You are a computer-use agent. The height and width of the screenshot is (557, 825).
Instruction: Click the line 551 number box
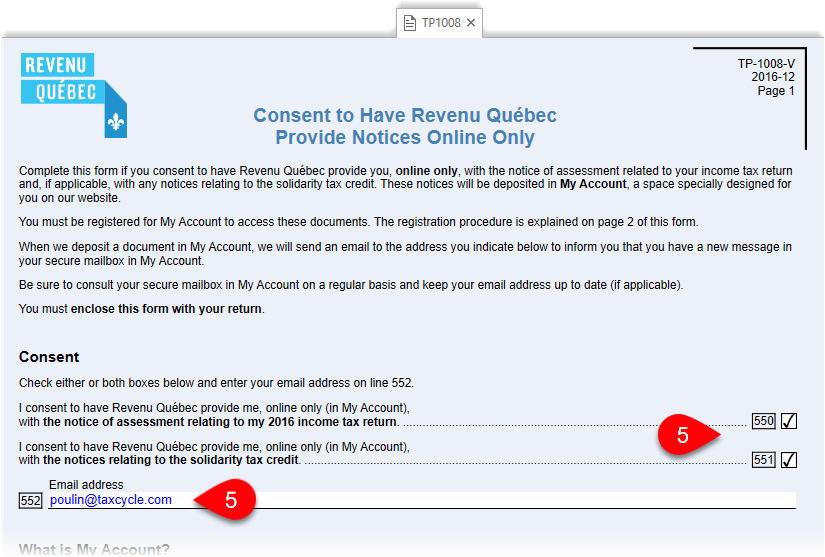763,460
